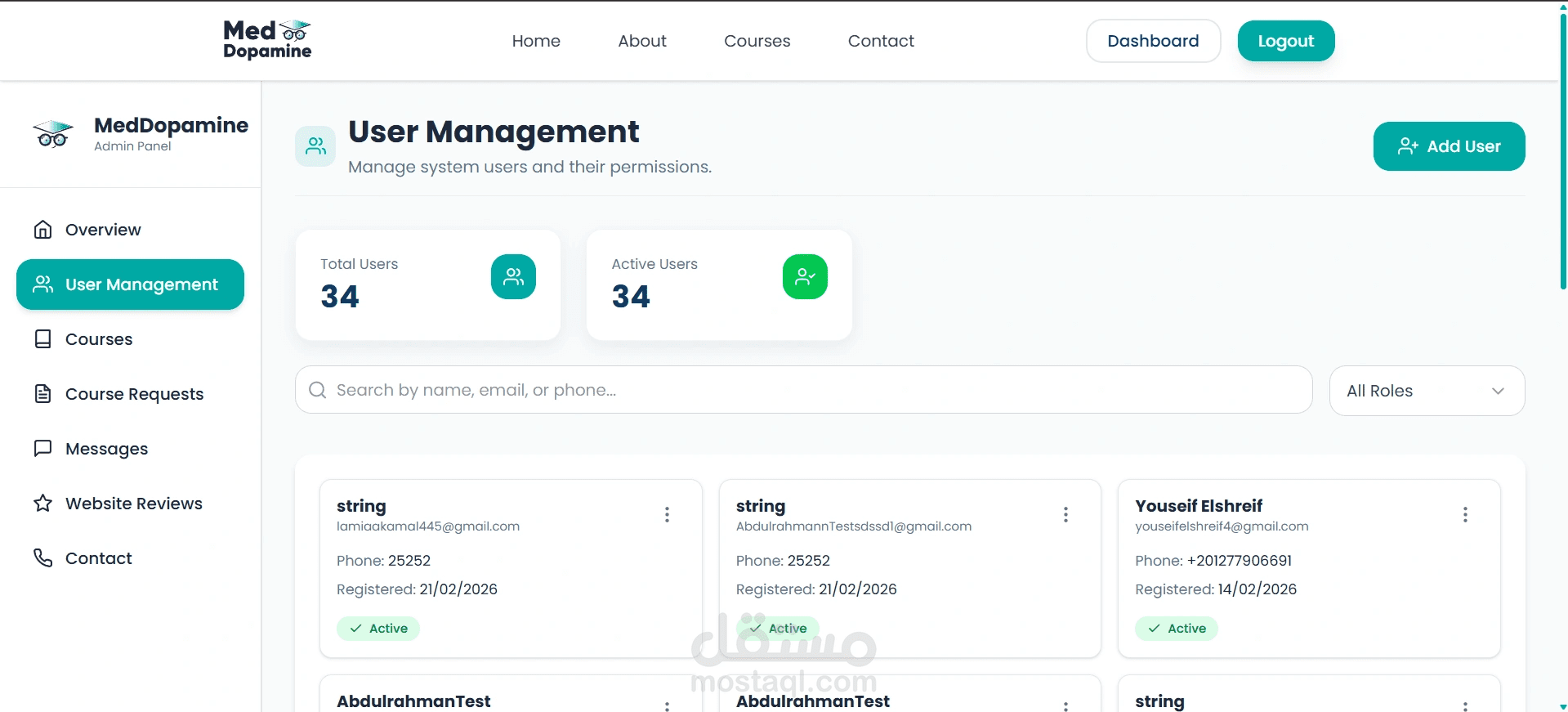Click the User Management people icon in the sidebar
Image resolution: width=1568 pixels, height=712 pixels.
[42, 284]
